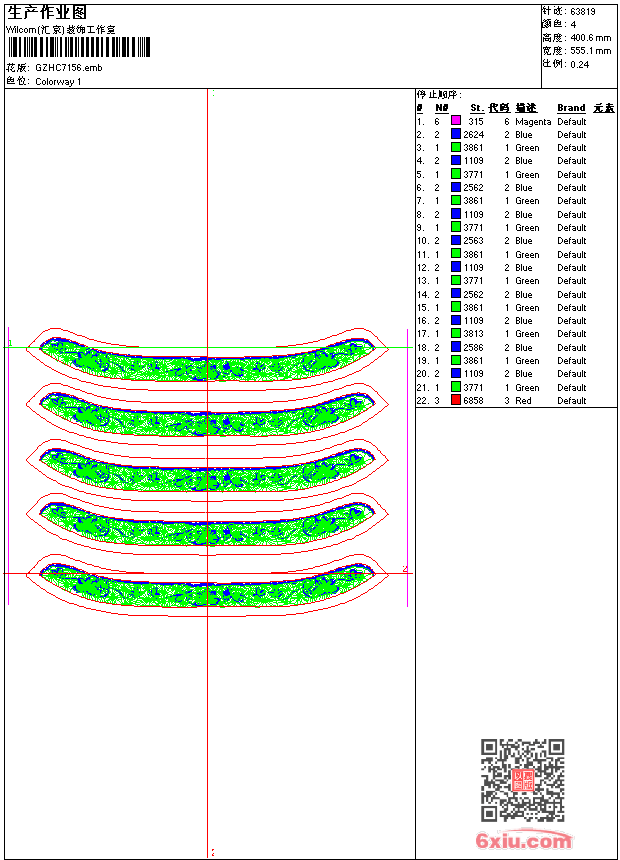This screenshot has height=860, width=620.
Task: Select stitch count 2562 in row 14
Action: click(x=474, y=295)
